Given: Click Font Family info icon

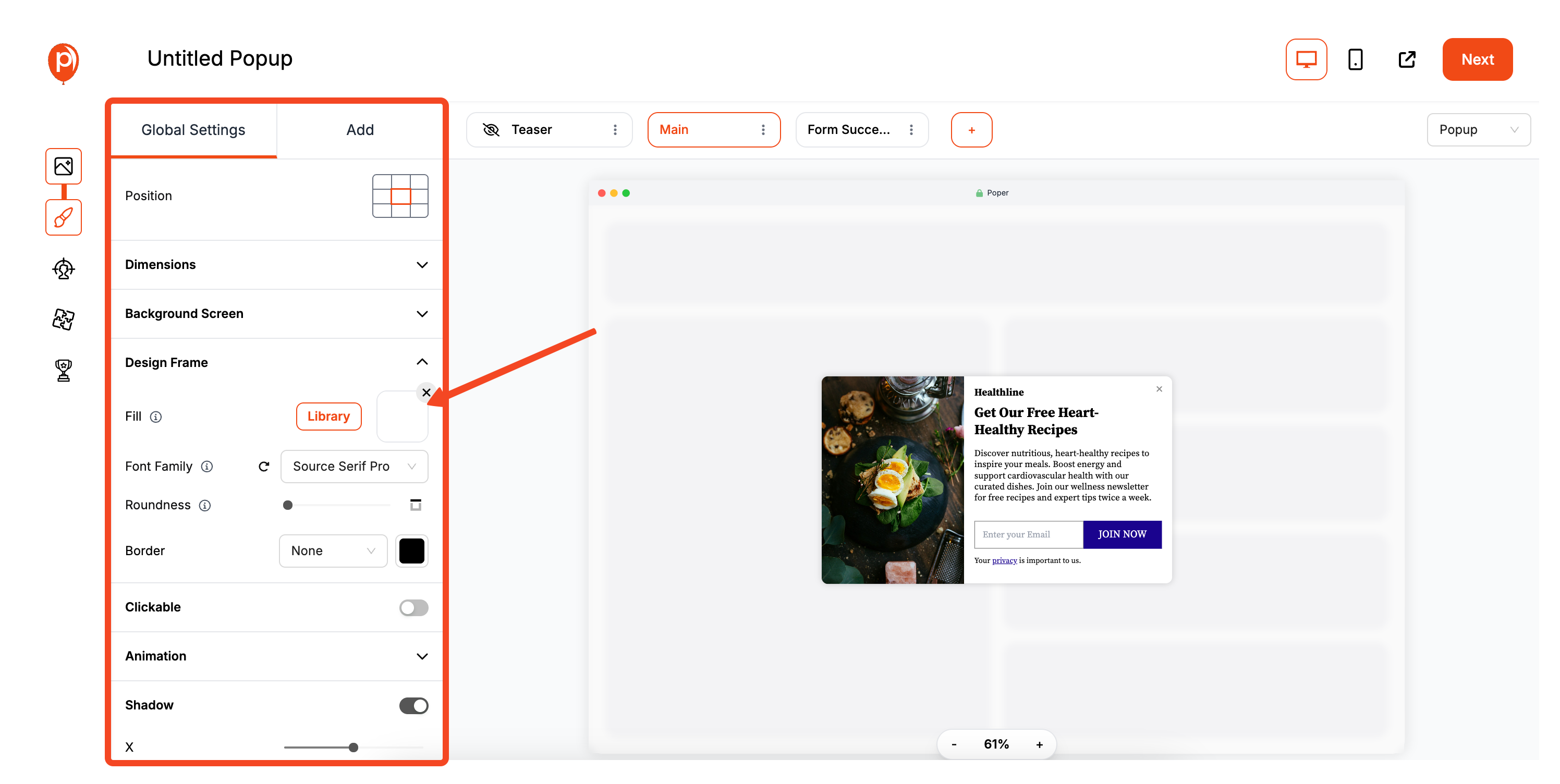Looking at the screenshot, I should pos(206,466).
